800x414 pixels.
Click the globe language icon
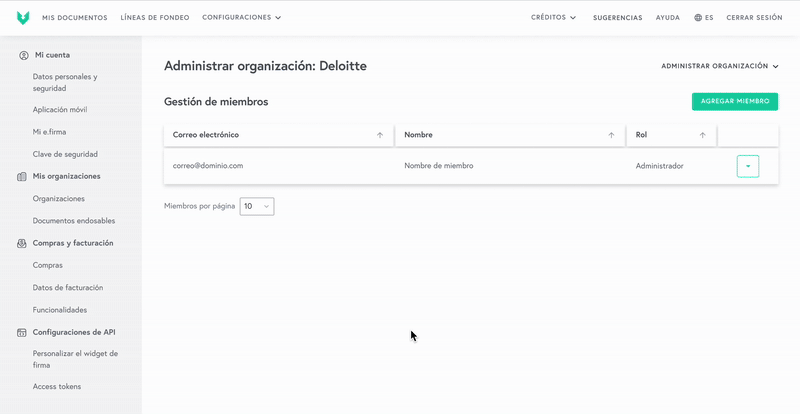698,17
